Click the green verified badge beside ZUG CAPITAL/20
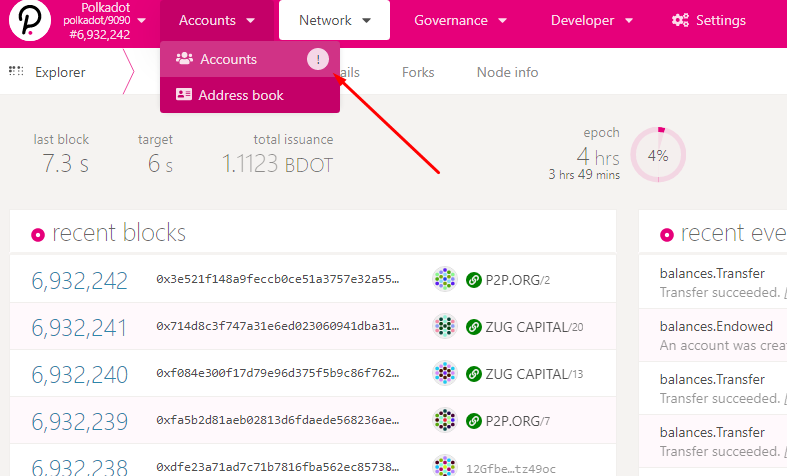Screen dimensions: 787x476 pos(475,327)
